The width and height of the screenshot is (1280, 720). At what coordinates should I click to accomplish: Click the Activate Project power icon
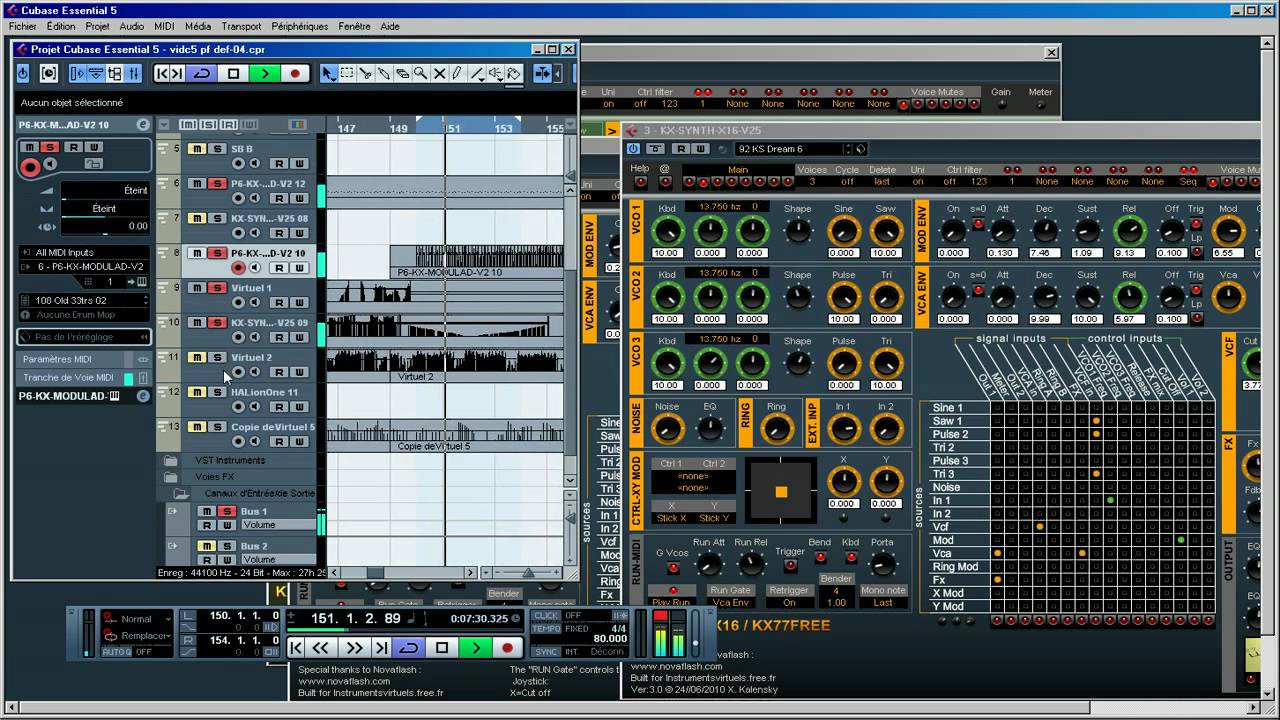tap(23, 73)
